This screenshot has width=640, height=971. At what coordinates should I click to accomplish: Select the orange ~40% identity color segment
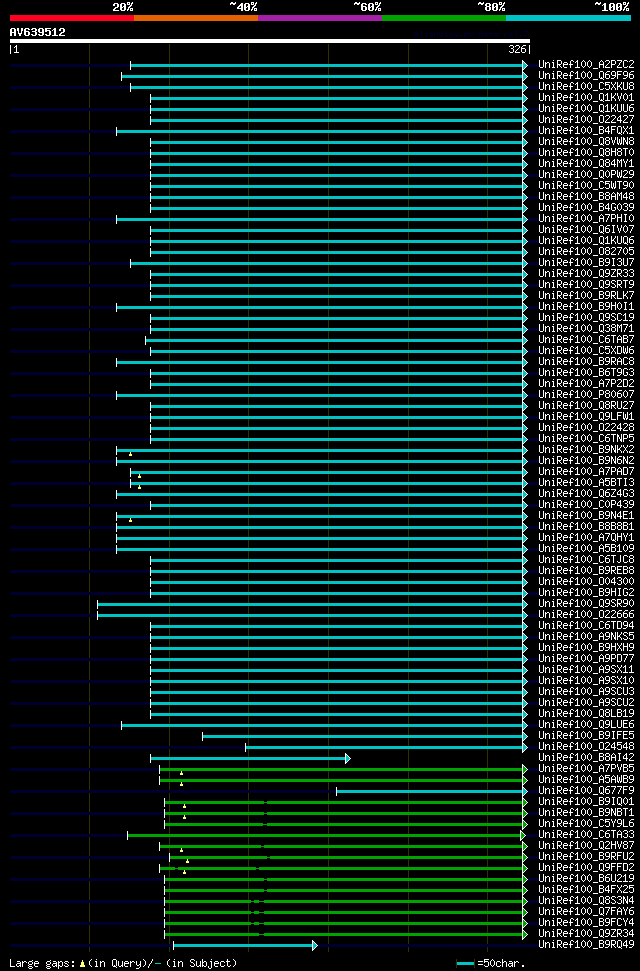tap(196, 18)
